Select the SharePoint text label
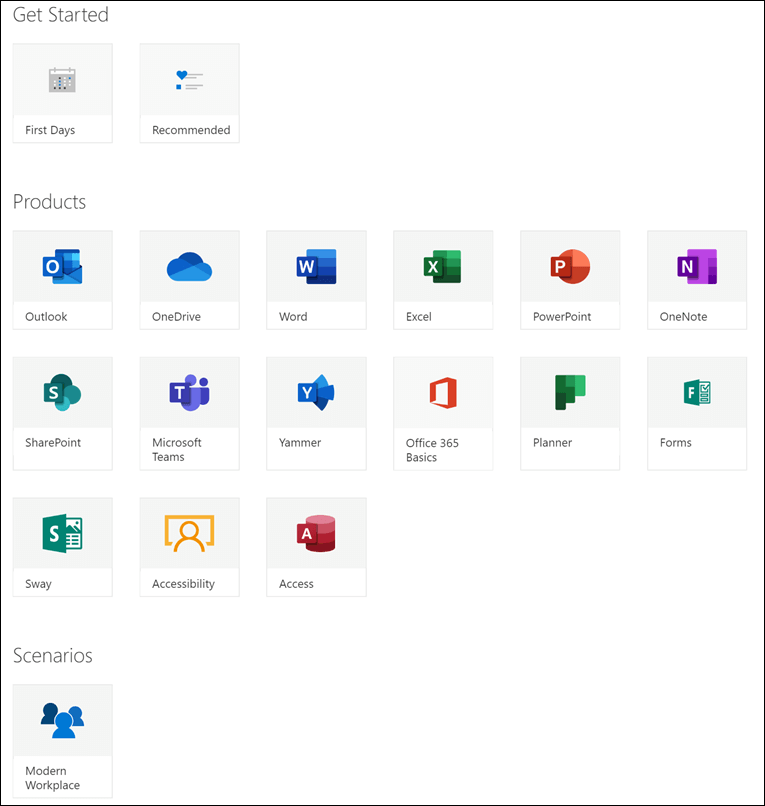This screenshot has width=765, height=806. 53,443
